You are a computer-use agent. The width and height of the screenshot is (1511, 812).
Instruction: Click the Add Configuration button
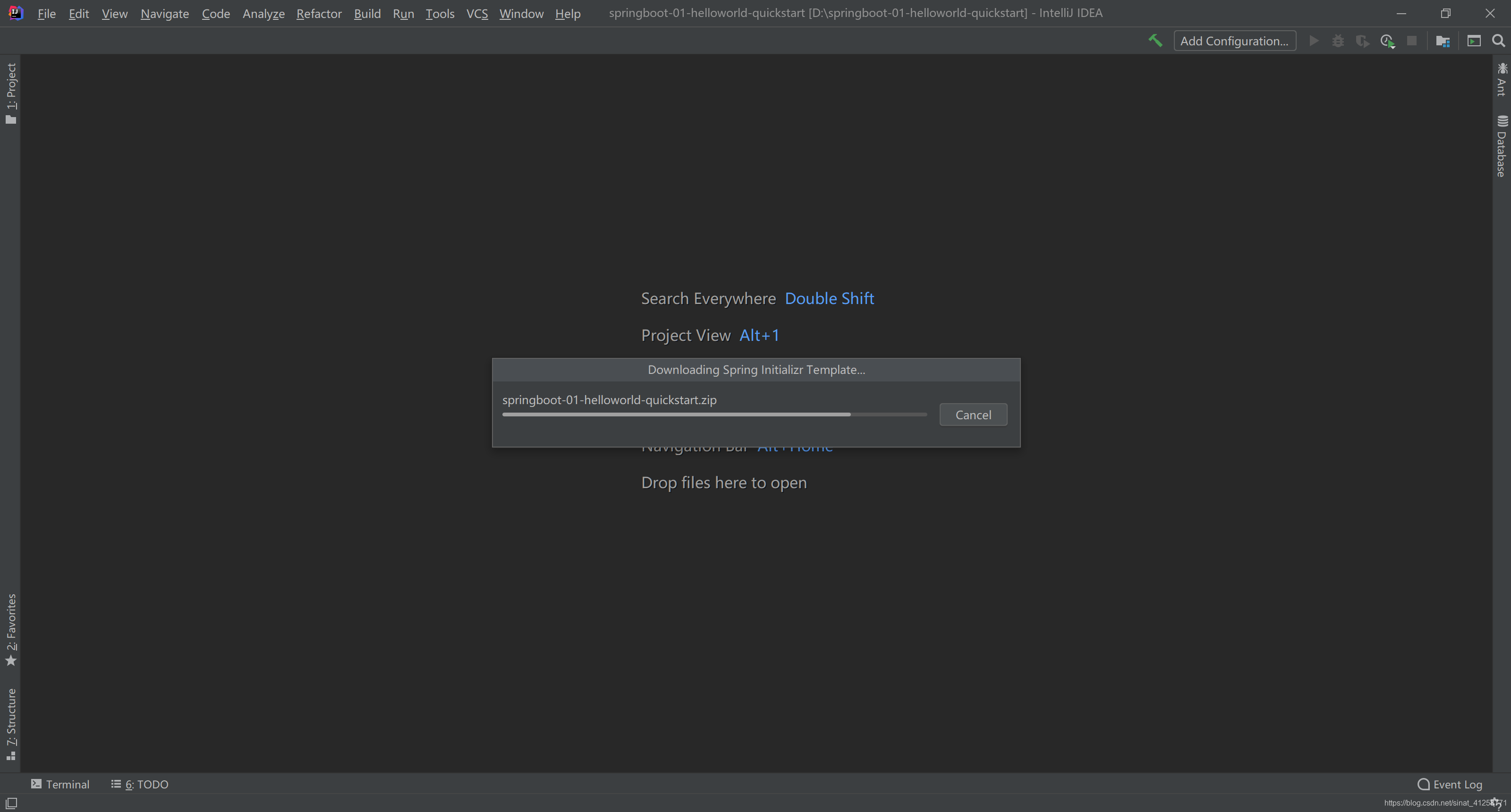1234,41
